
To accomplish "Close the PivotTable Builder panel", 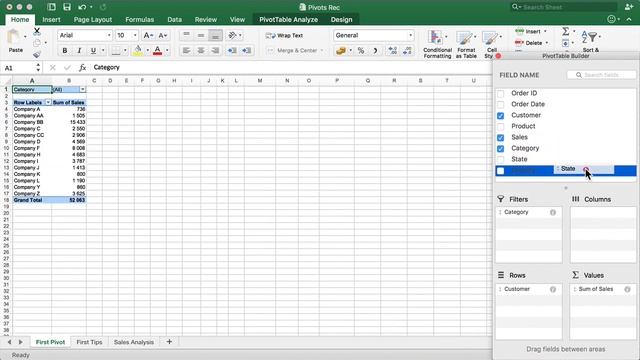I will tap(498, 56).
